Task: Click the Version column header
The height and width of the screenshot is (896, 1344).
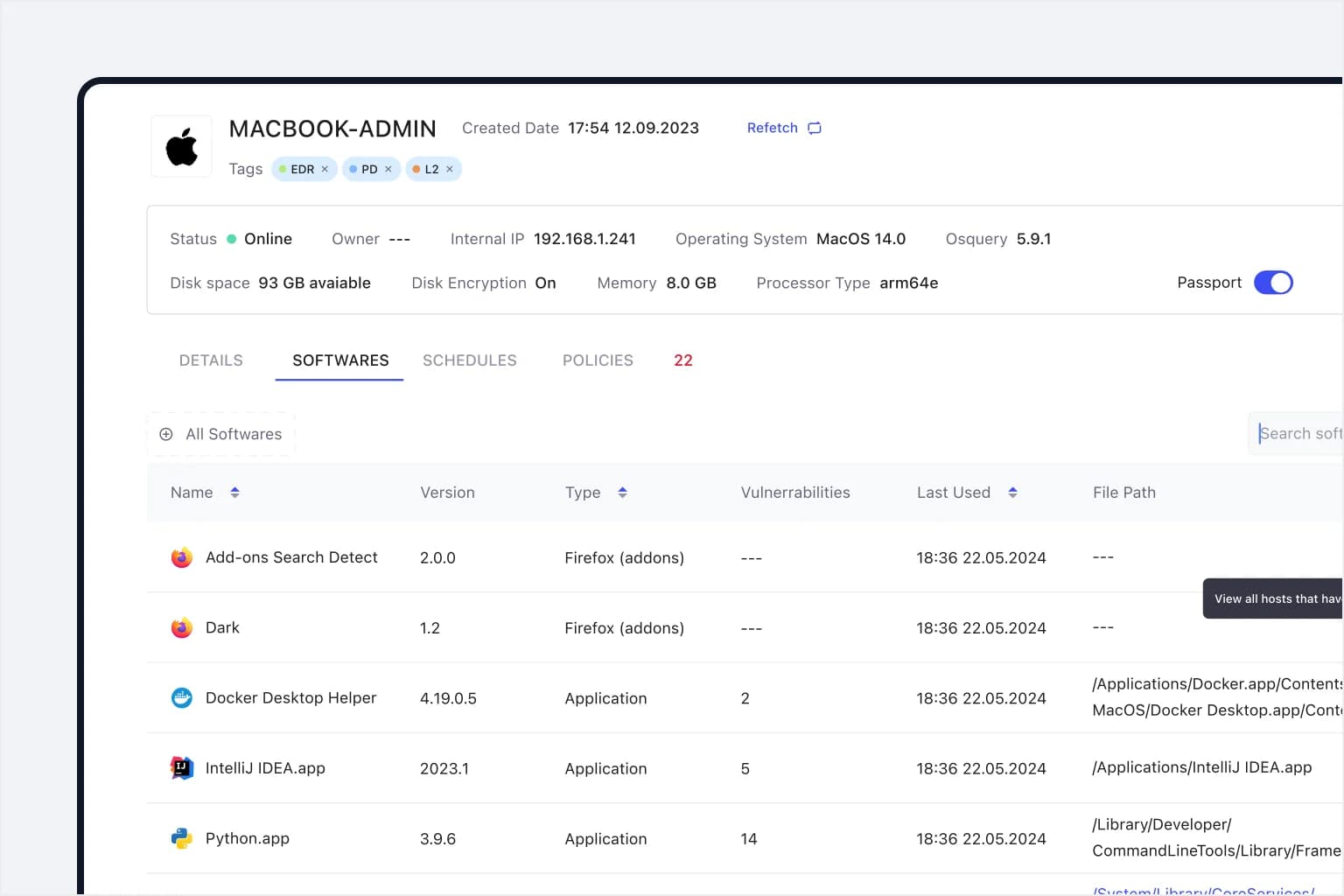Action: 447,493
